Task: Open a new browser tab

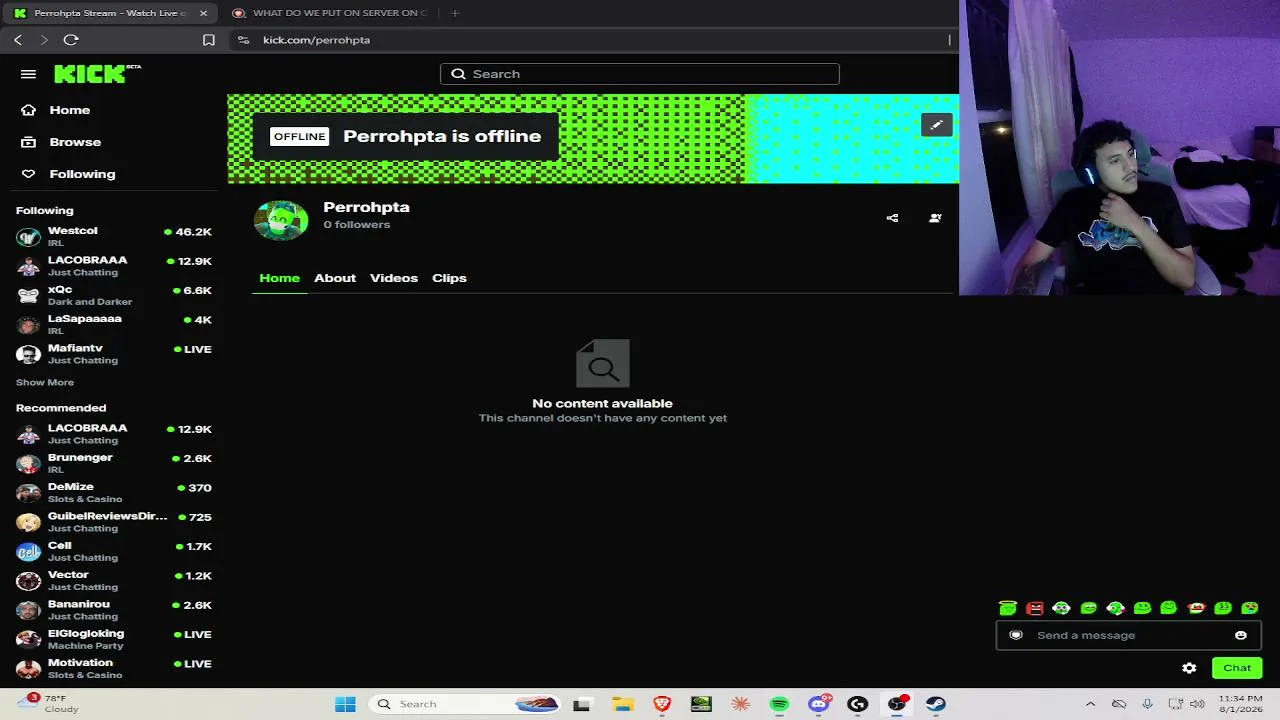Action: click(x=455, y=13)
